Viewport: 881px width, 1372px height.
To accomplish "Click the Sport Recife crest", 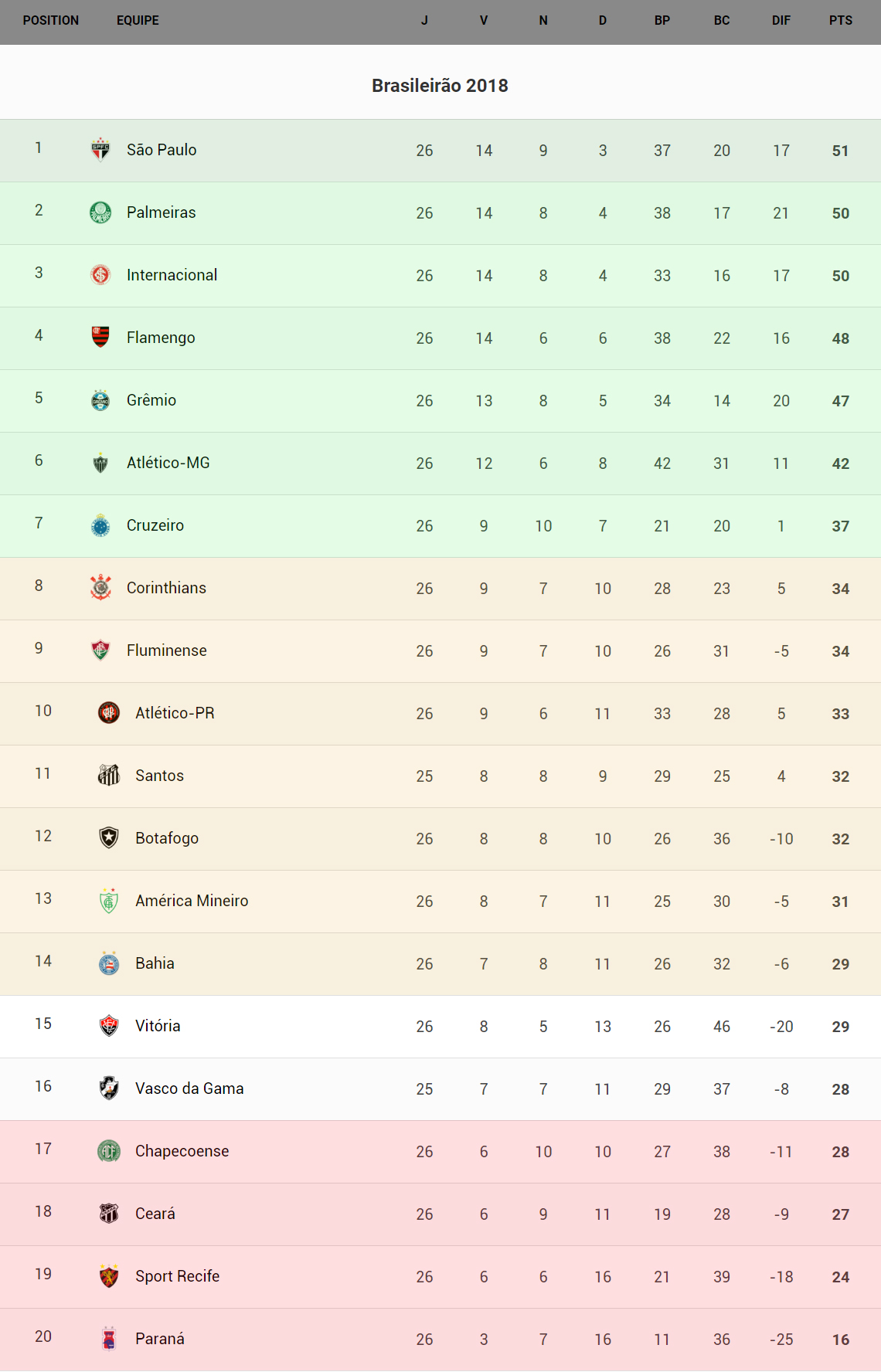I will point(109,1275).
